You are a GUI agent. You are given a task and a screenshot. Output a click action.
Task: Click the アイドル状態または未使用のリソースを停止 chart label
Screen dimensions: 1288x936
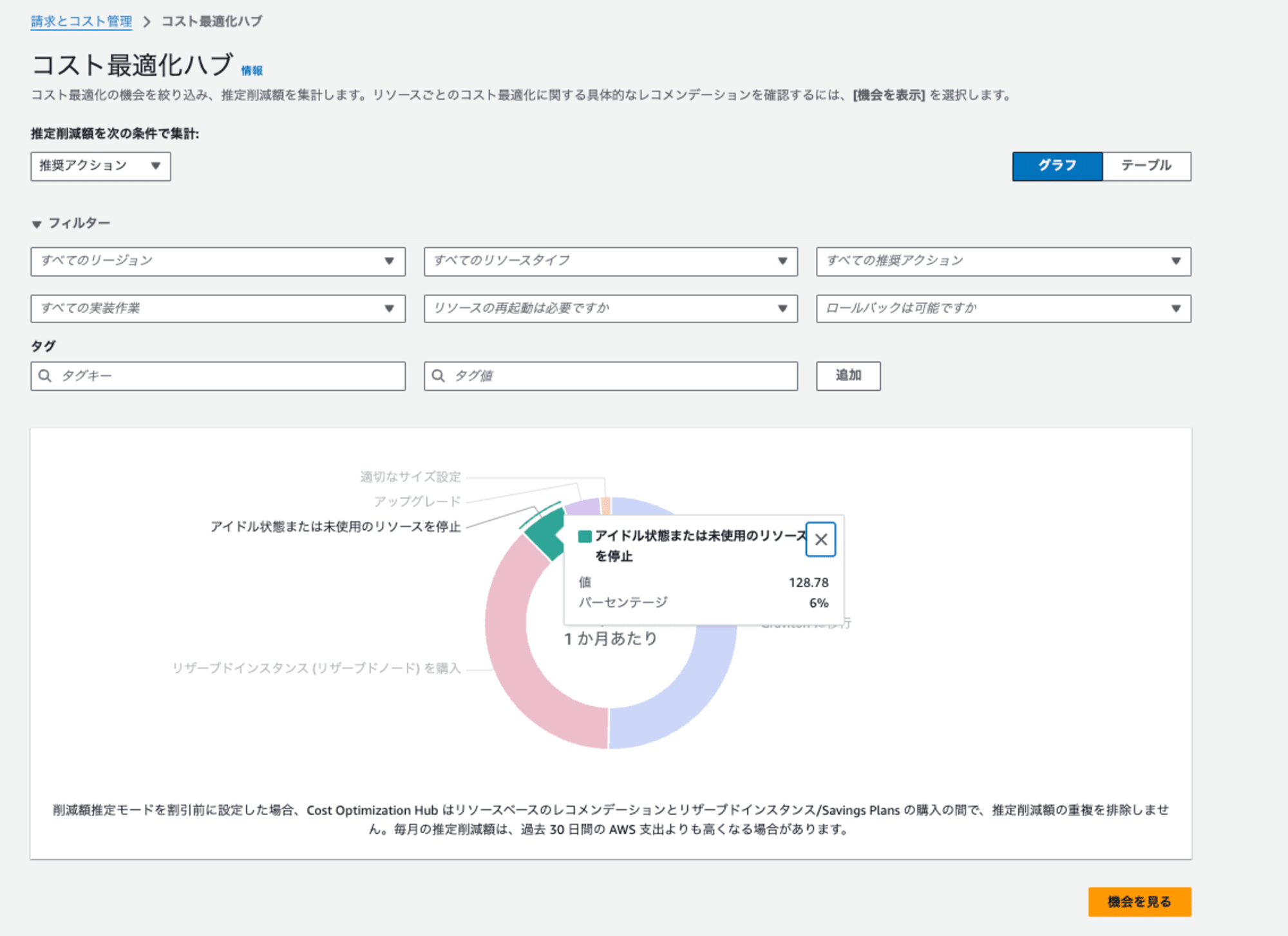click(x=336, y=527)
